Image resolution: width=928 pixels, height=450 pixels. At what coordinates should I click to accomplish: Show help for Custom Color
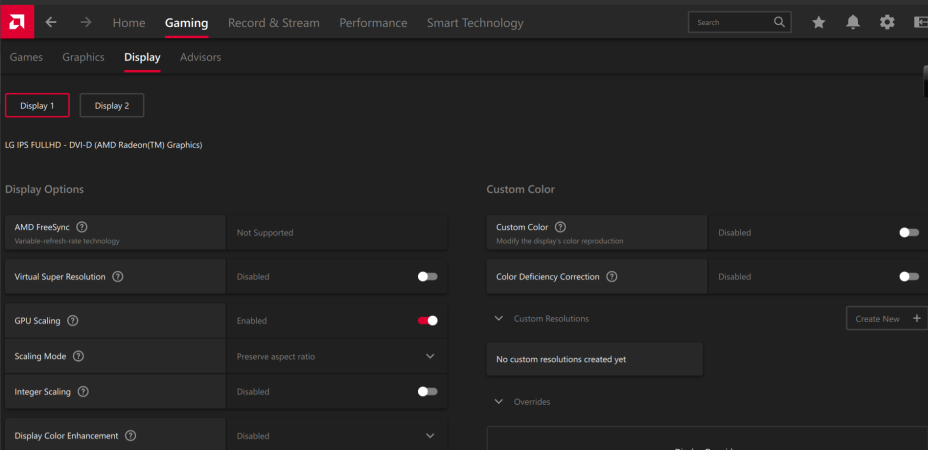(560, 227)
